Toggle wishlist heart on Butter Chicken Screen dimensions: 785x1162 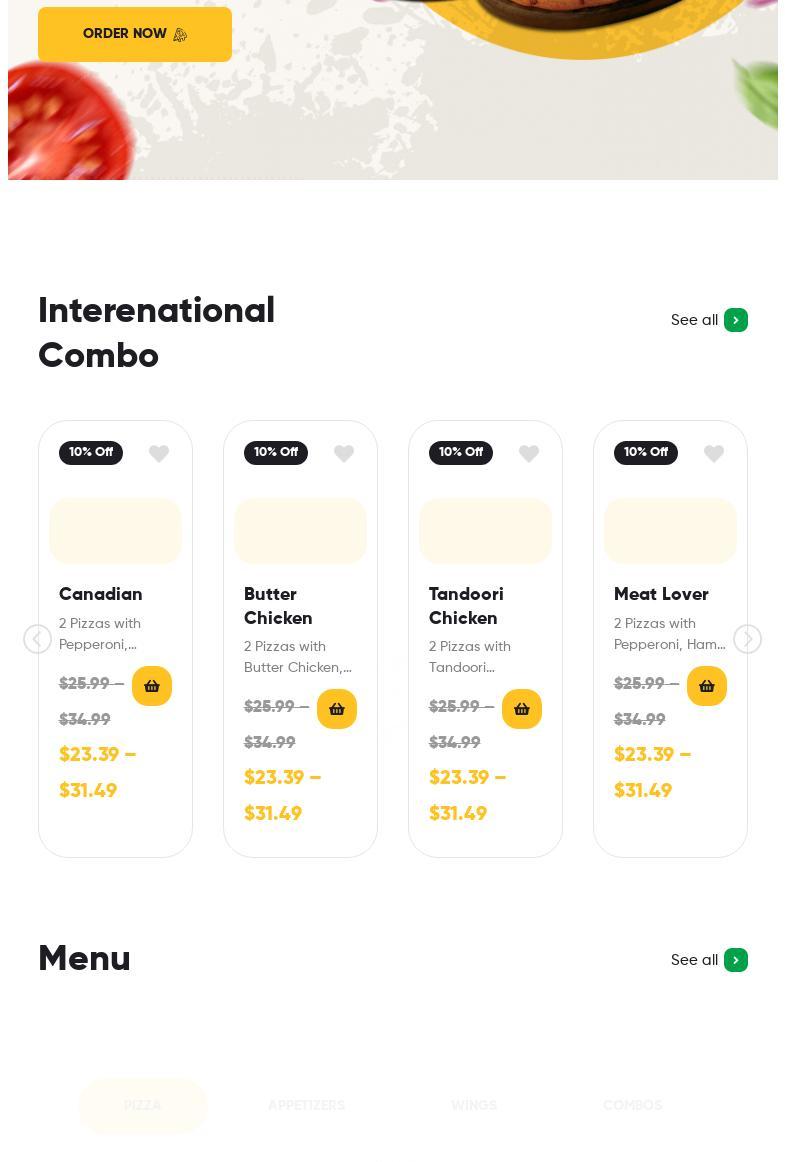coord(344,454)
